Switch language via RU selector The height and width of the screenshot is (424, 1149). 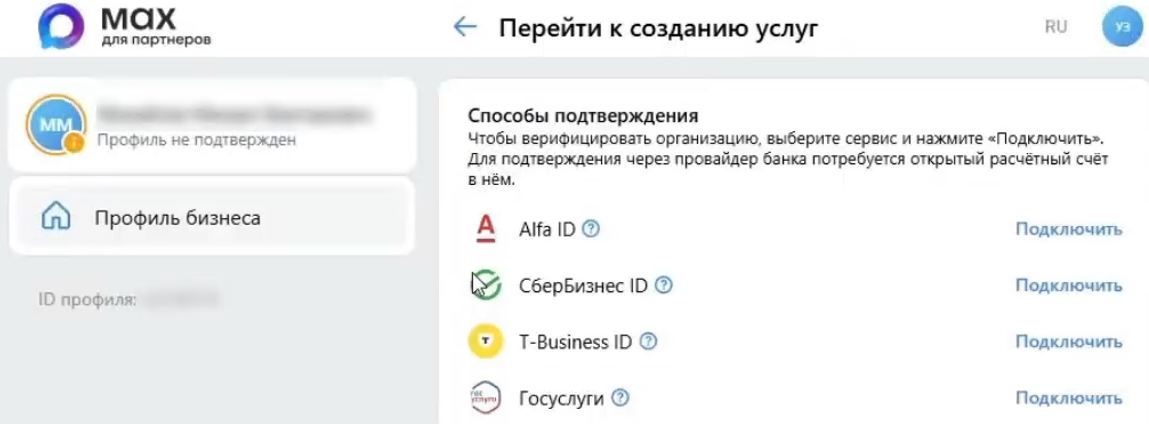[x=1056, y=28]
